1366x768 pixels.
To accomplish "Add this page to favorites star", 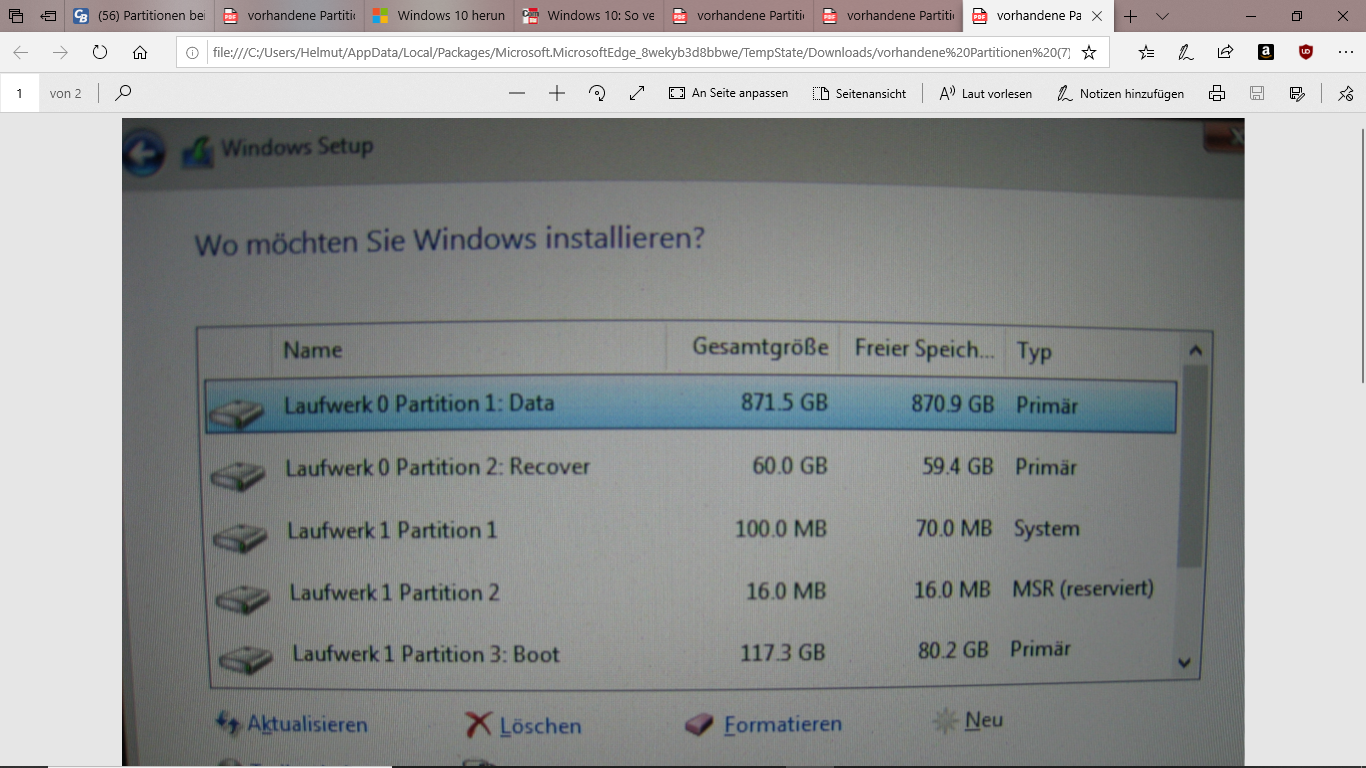I will click(1089, 53).
